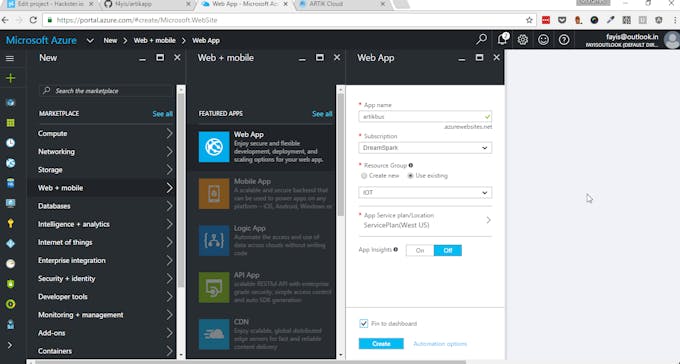Viewport: 680px width, 364px height.
Task: Click the feedback smiley icon
Action: click(x=543, y=39)
